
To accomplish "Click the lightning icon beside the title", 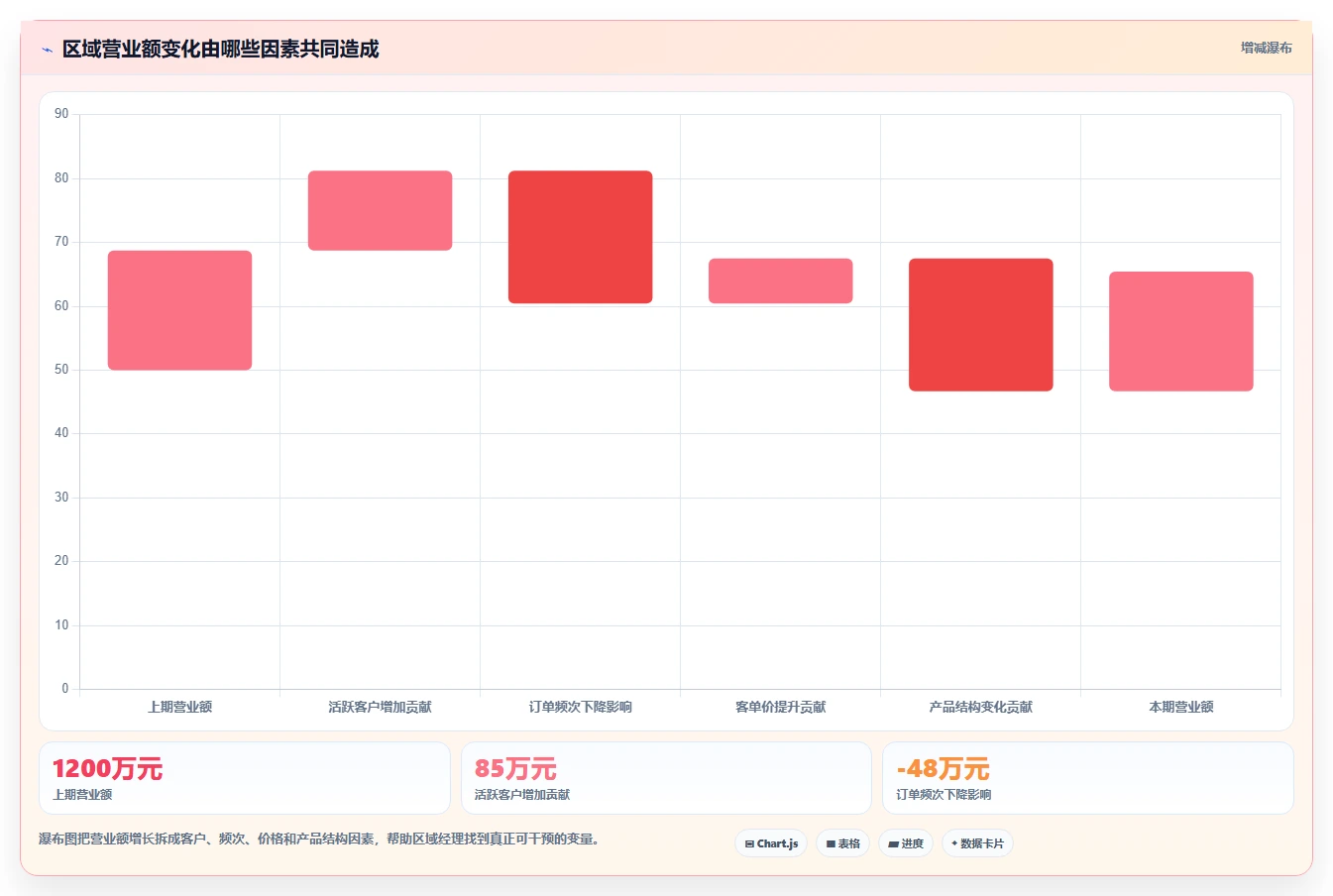I will (x=47, y=50).
